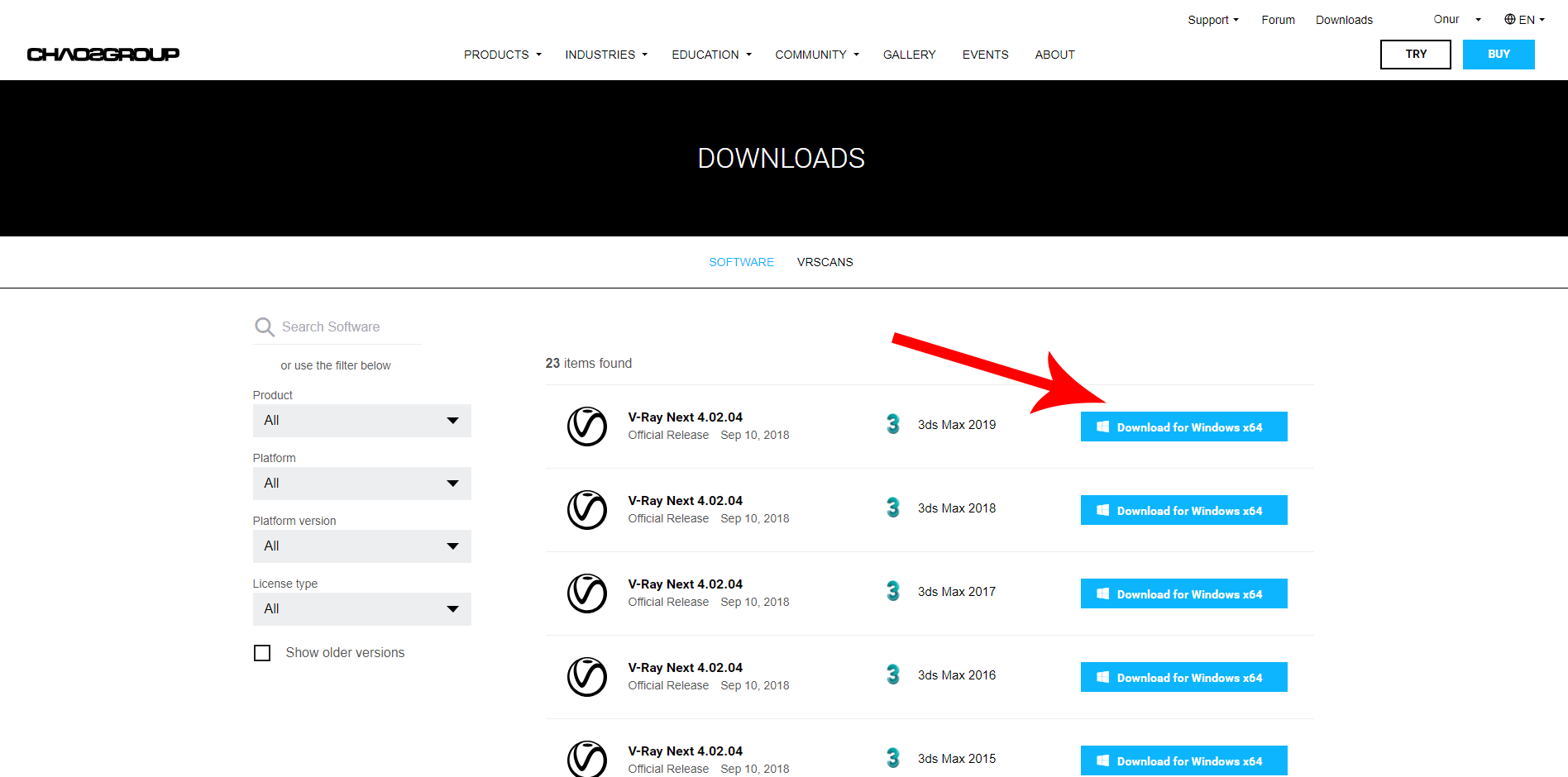
Task: Enable Show older versions checkbox
Action: pos(262,653)
